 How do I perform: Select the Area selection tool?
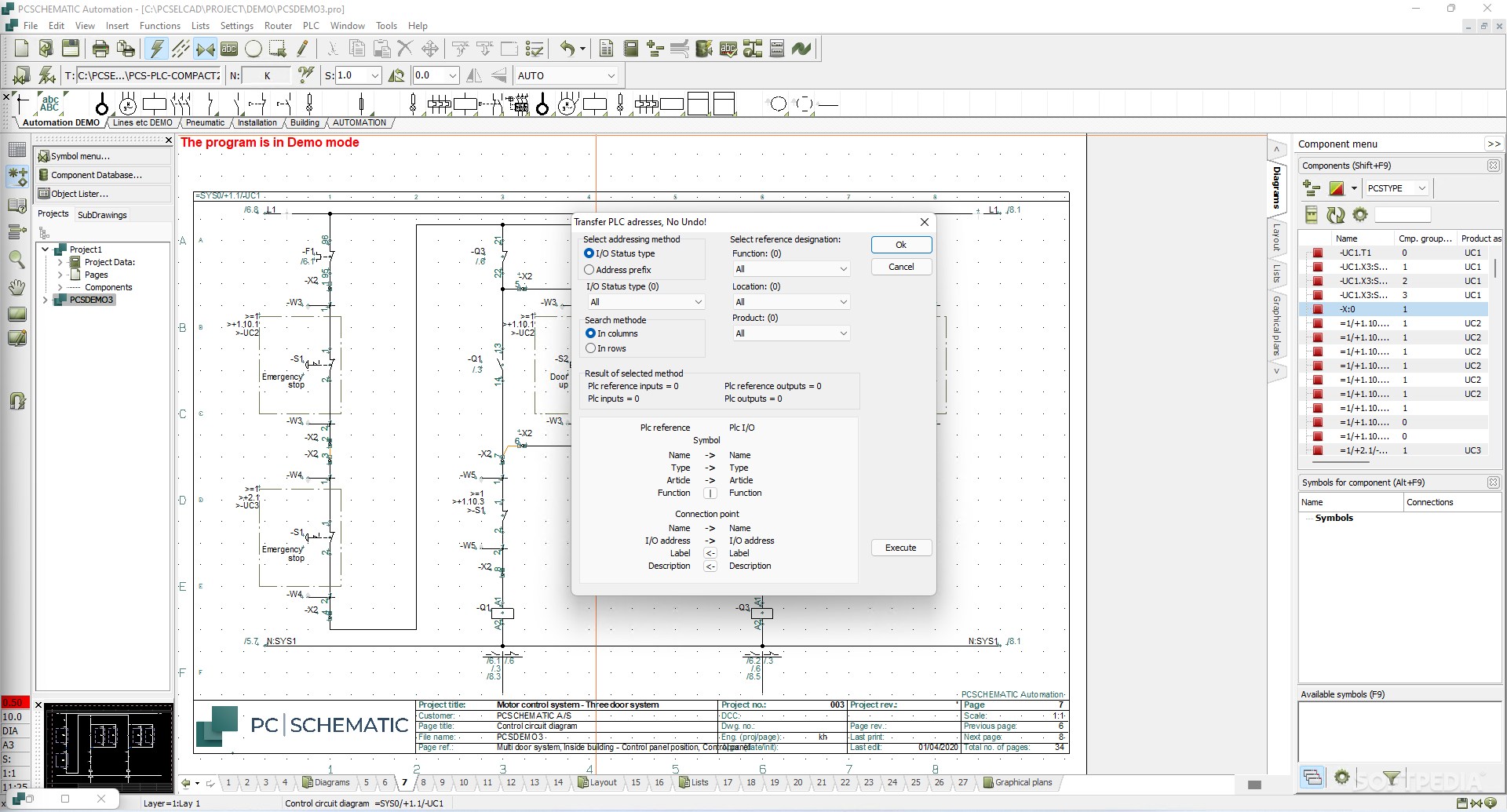click(x=278, y=49)
